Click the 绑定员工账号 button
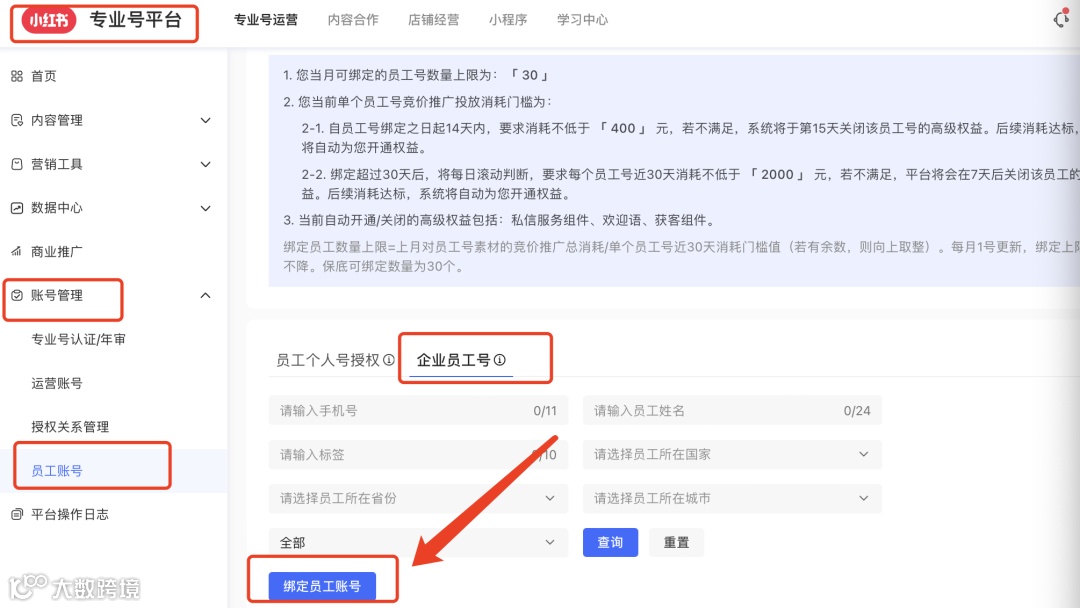The width and height of the screenshot is (1080, 608). tap(322, 586)
